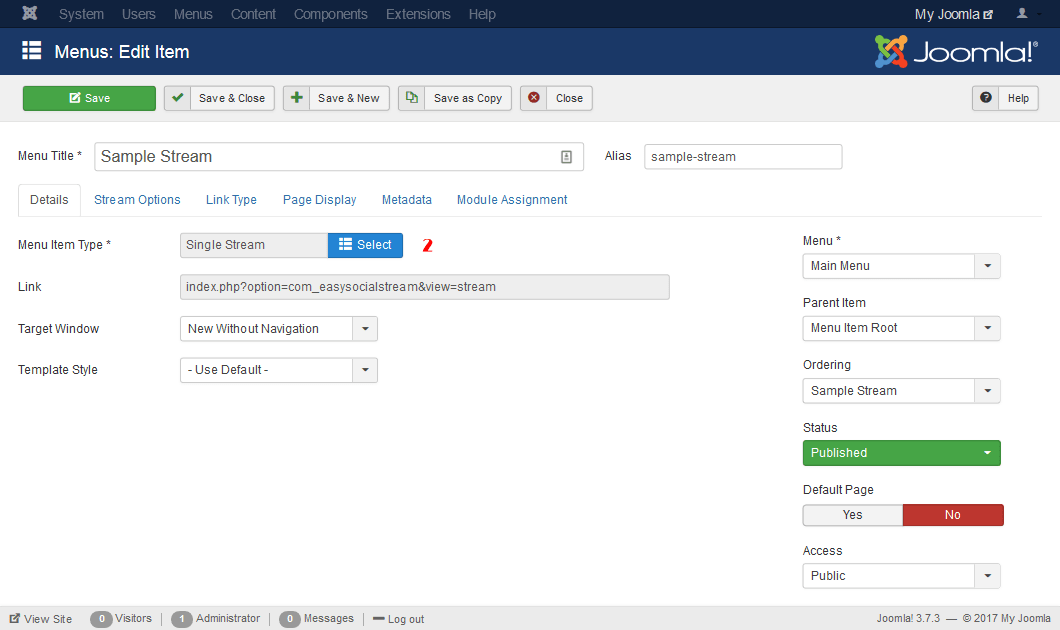This screenshot has height=630, width=1060.
Task: Click the Single Stream menu item type field
Action: (254, 245)
